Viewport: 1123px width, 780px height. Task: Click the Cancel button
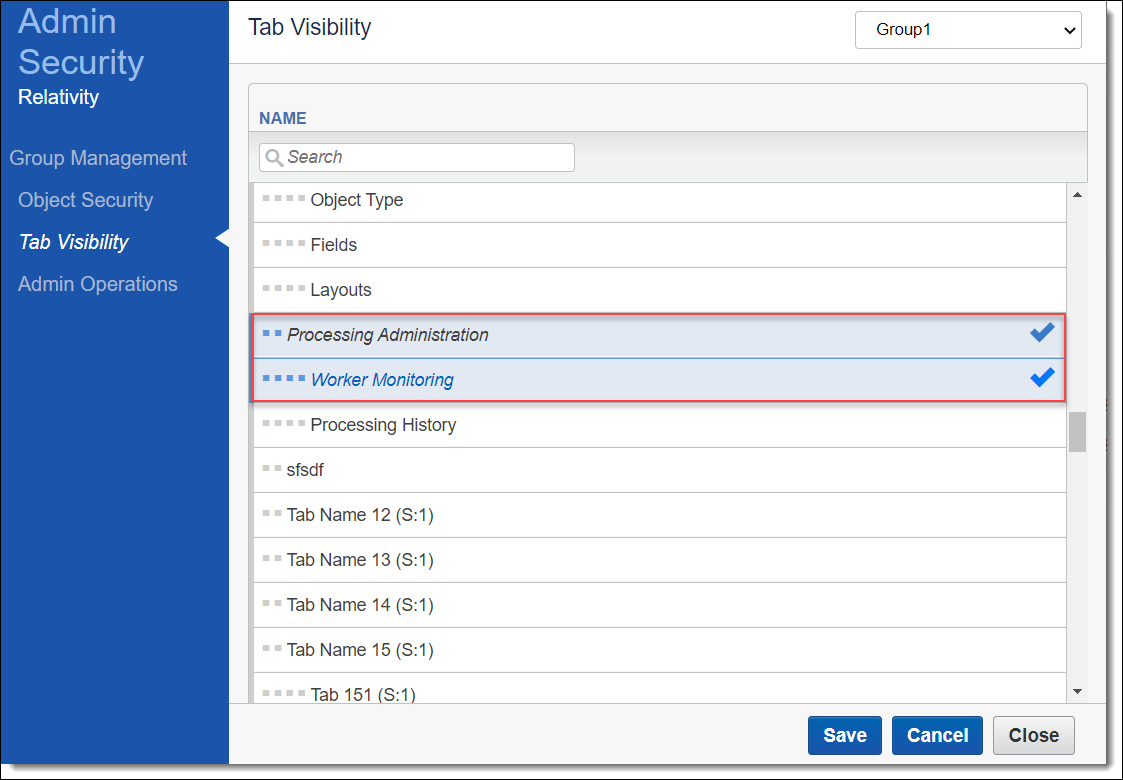937,736
